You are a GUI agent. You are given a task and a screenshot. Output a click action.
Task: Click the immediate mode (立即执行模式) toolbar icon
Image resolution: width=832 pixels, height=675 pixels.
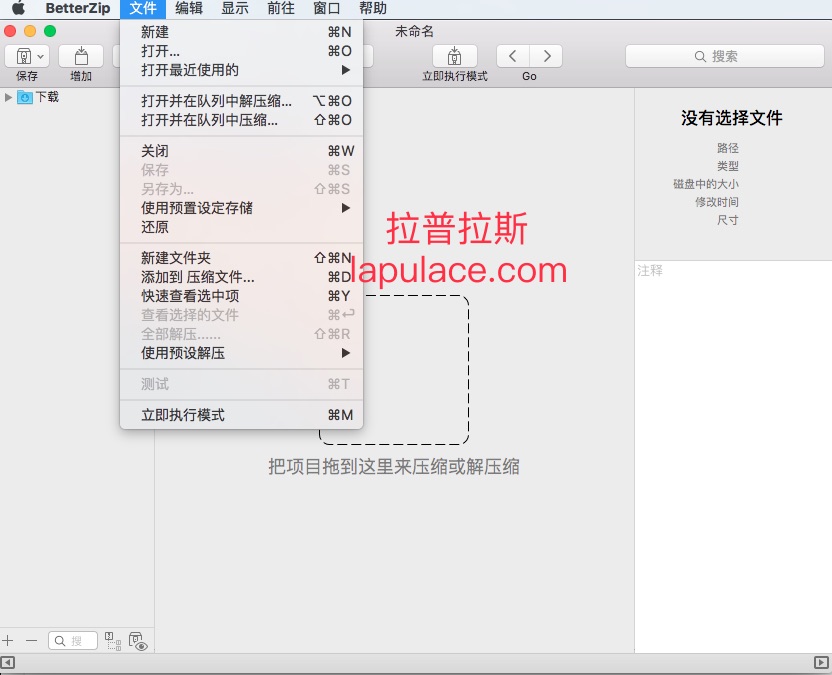coord(455,56)
